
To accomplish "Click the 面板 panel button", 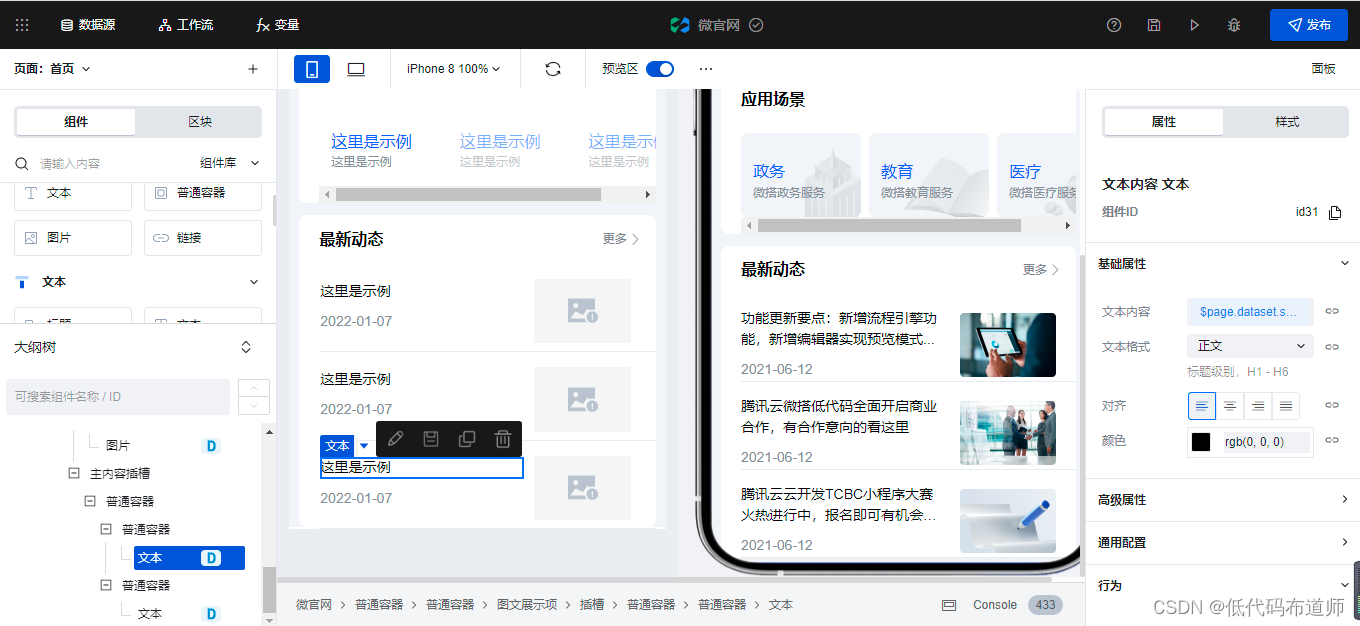I will pyautogui.click(x=1323, y=69).
